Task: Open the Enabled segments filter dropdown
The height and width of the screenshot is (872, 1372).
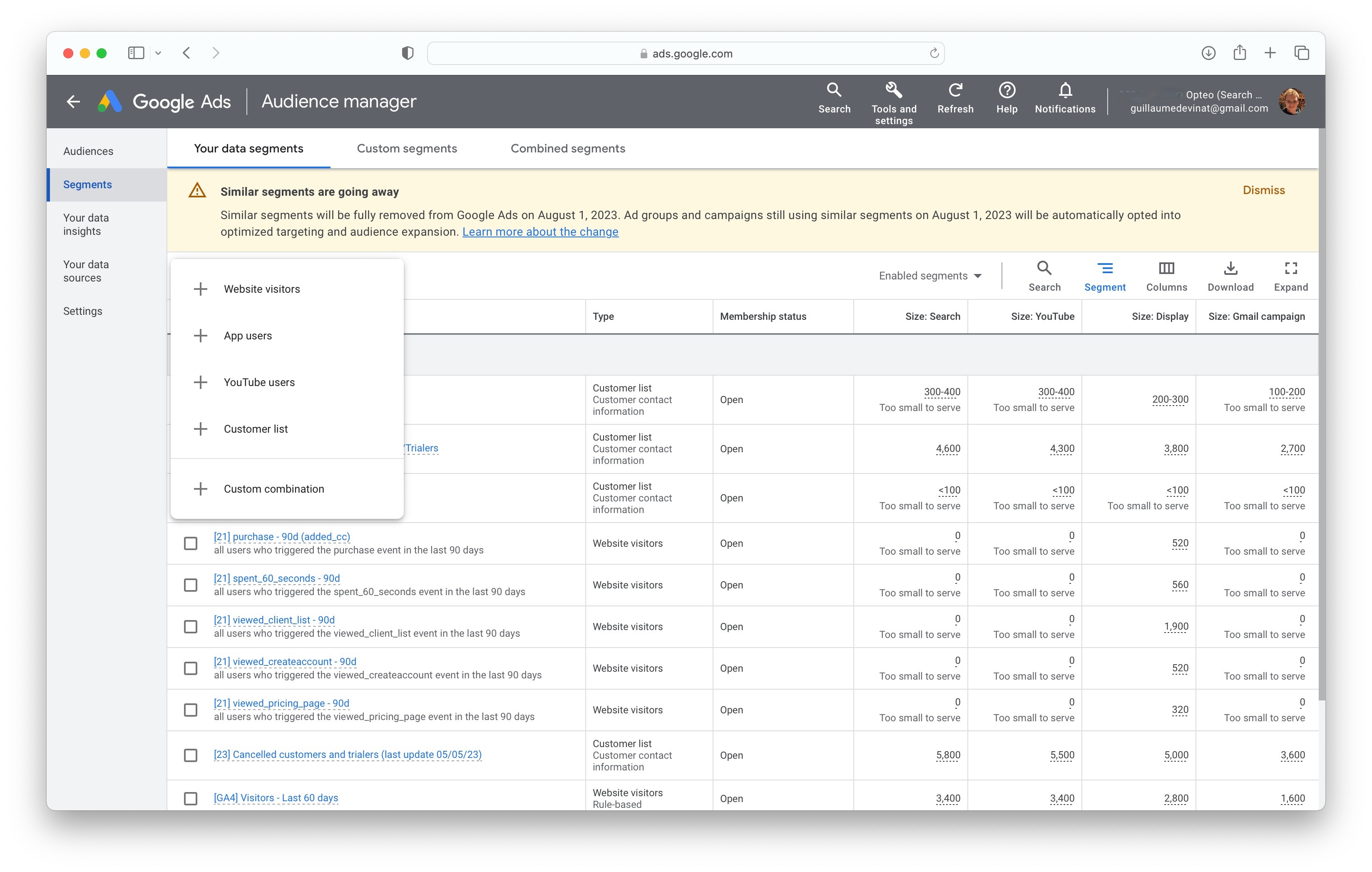Action: 929,276
